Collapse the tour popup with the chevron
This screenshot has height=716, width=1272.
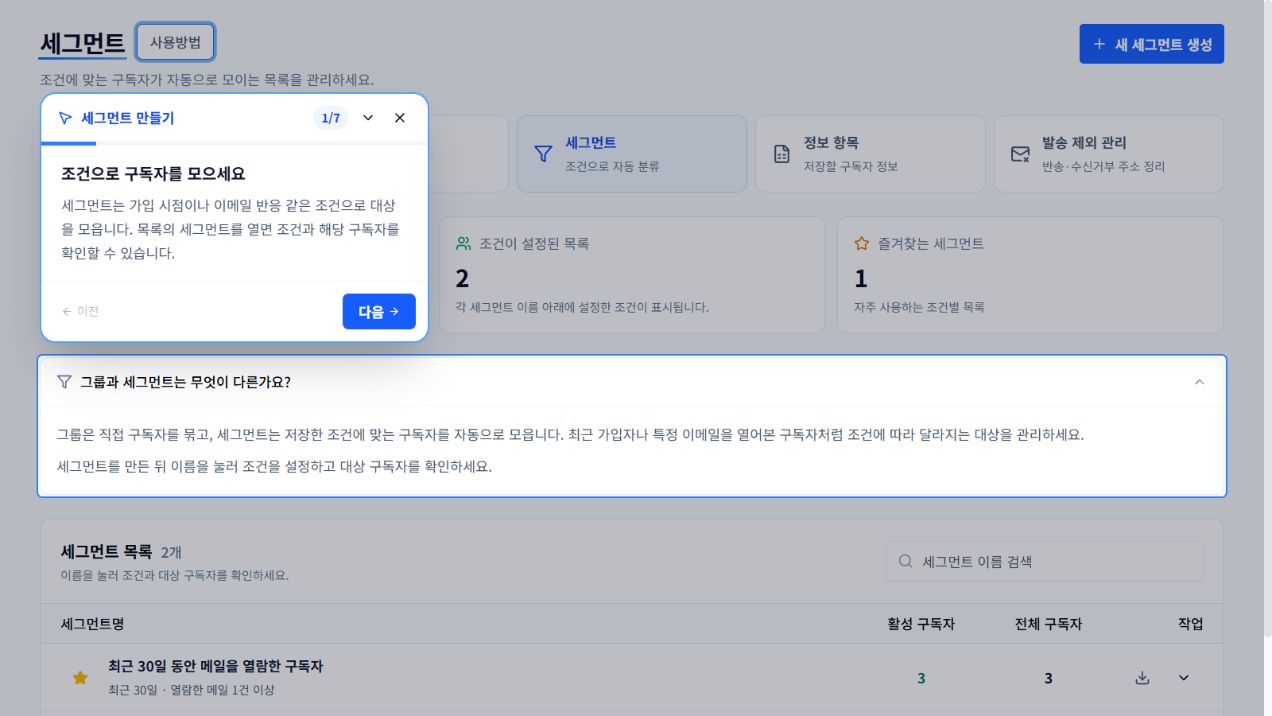368,118
